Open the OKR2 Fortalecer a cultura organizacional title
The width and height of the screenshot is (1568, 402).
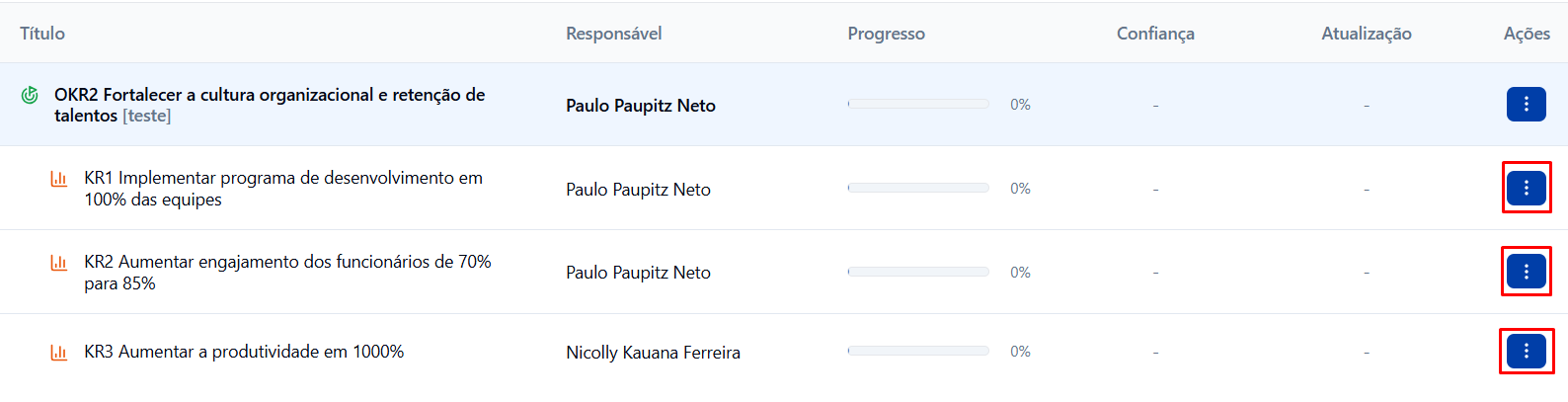270,105
